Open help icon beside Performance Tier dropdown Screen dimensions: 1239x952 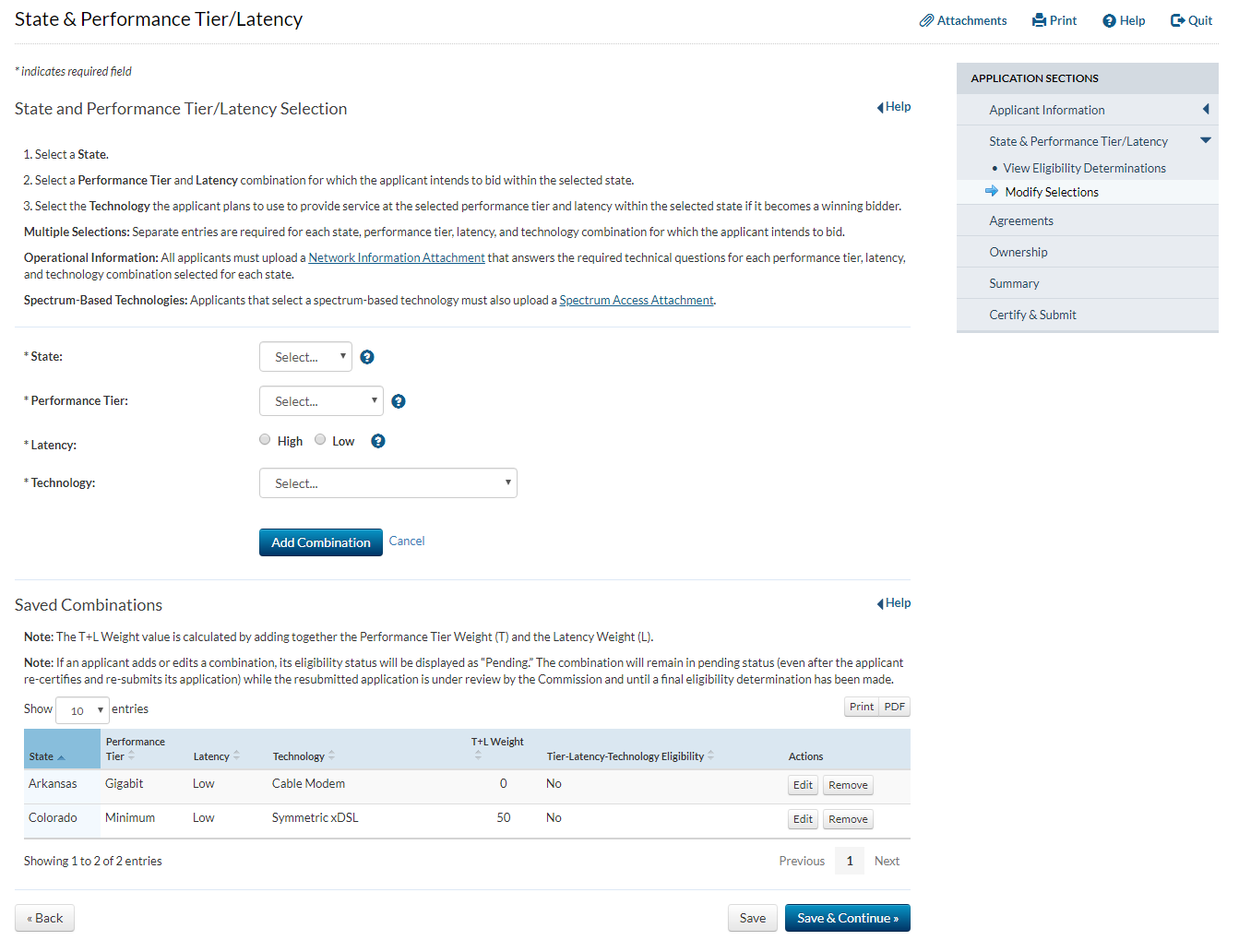(399, 401)
